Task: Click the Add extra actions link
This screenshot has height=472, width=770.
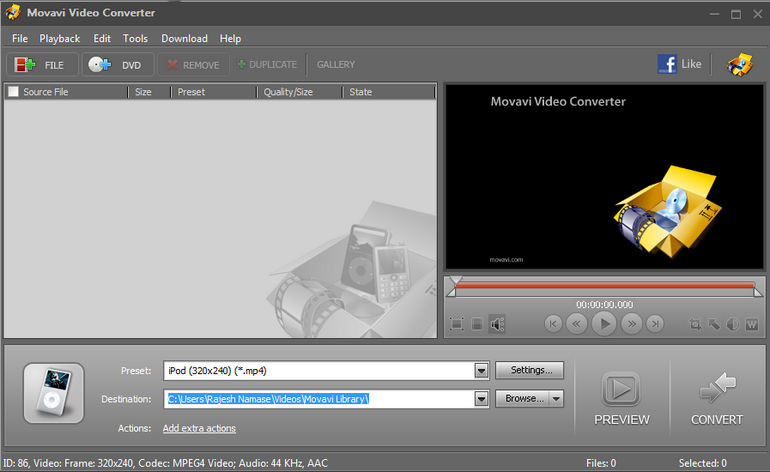Action: tap(199, 428)
